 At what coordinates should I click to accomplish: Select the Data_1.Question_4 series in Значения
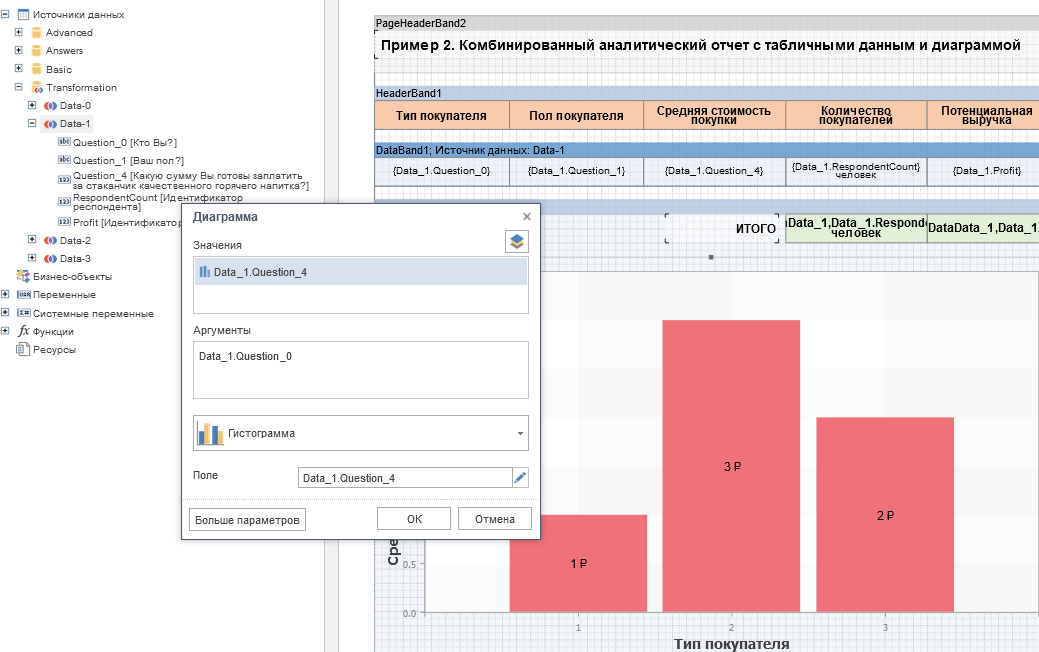[360, 272]
